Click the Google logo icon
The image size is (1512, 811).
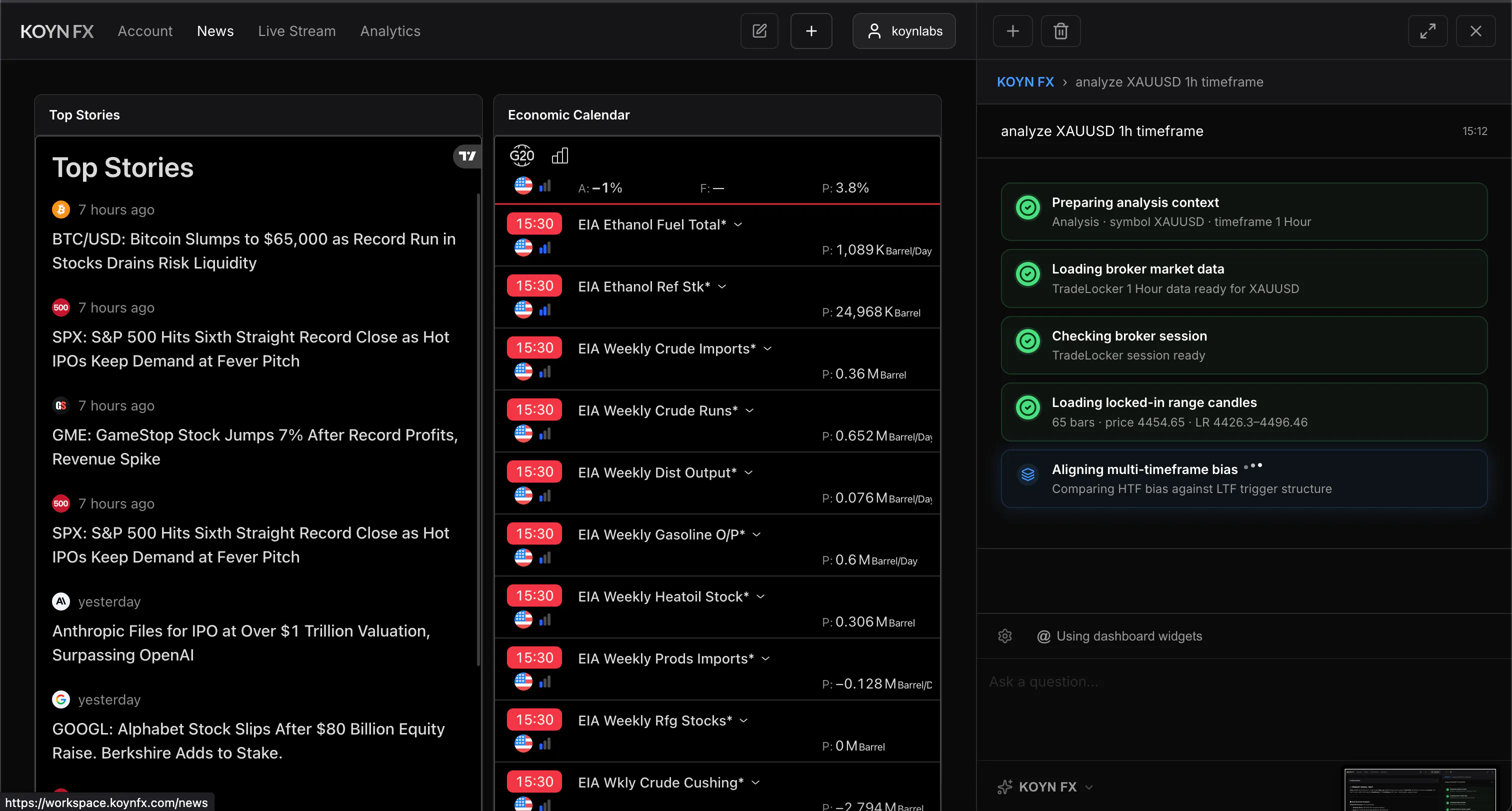pos(61,699)
